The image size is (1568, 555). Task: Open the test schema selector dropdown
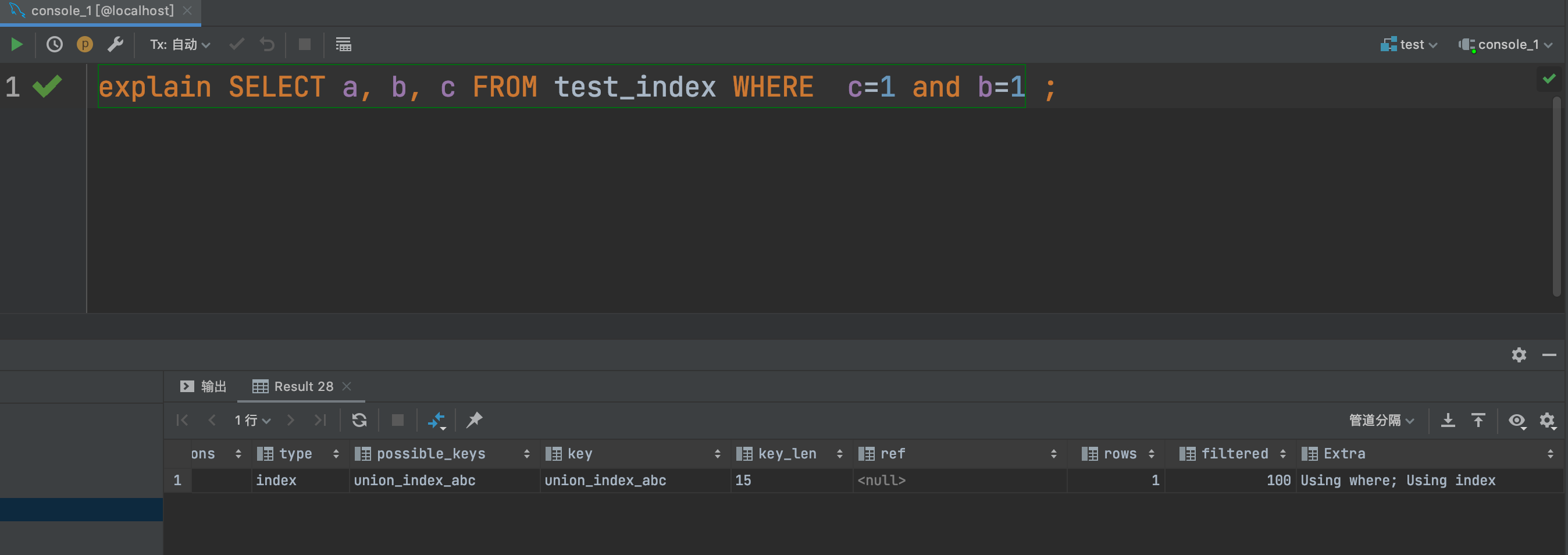pyautogui.click(x=1409, y=44)
